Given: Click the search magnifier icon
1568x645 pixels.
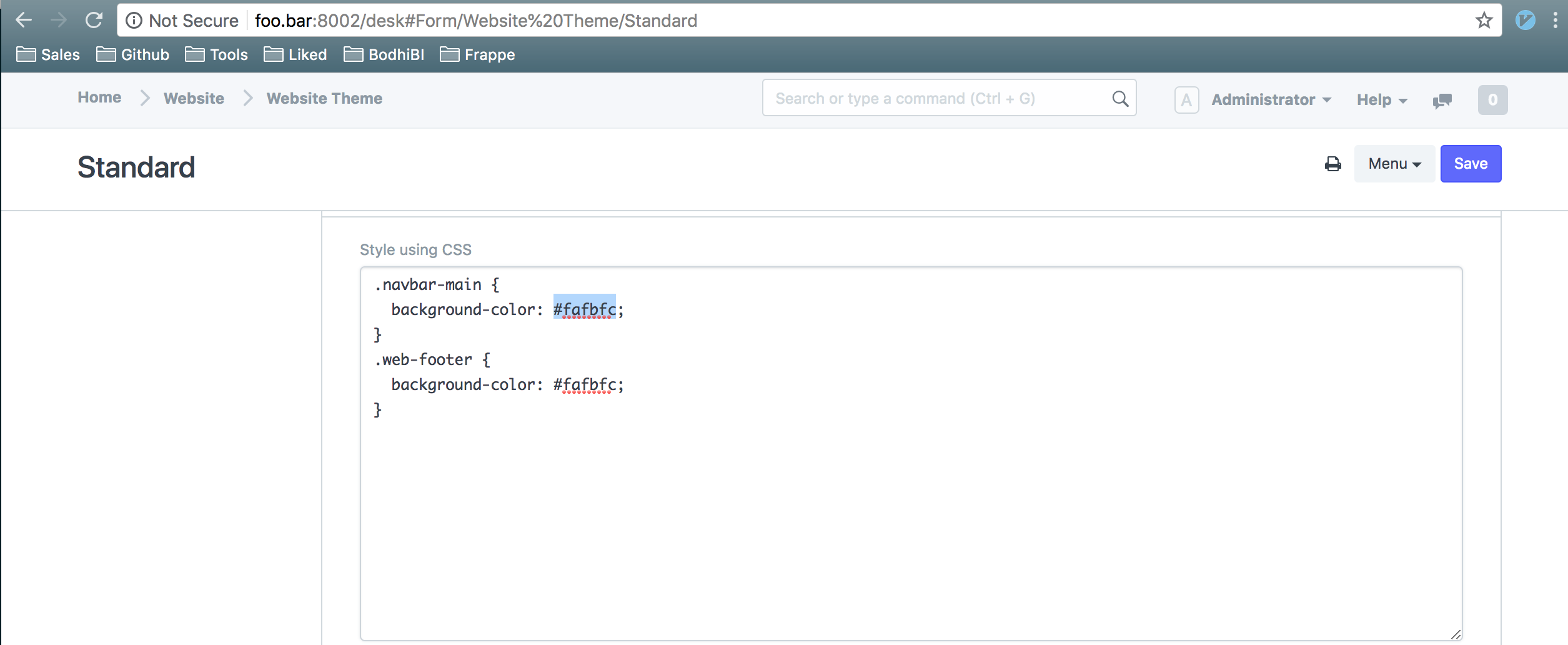Looking at the screenshot, I should 1120,98.
